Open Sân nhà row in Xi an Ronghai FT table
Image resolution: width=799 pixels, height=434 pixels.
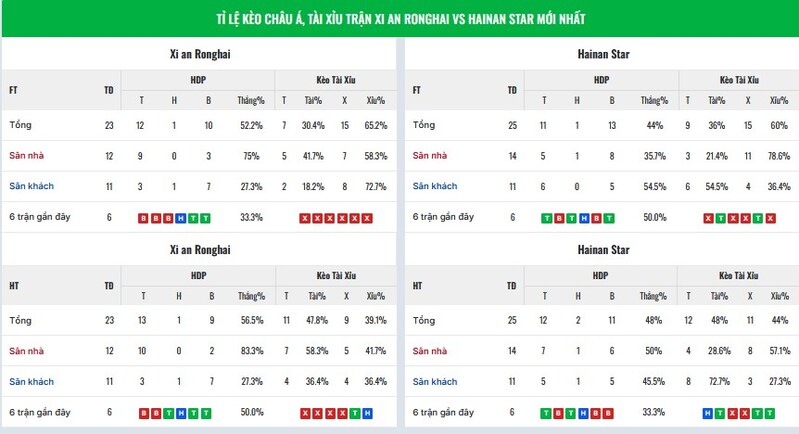pyautogui.click(x=25, y=156)
